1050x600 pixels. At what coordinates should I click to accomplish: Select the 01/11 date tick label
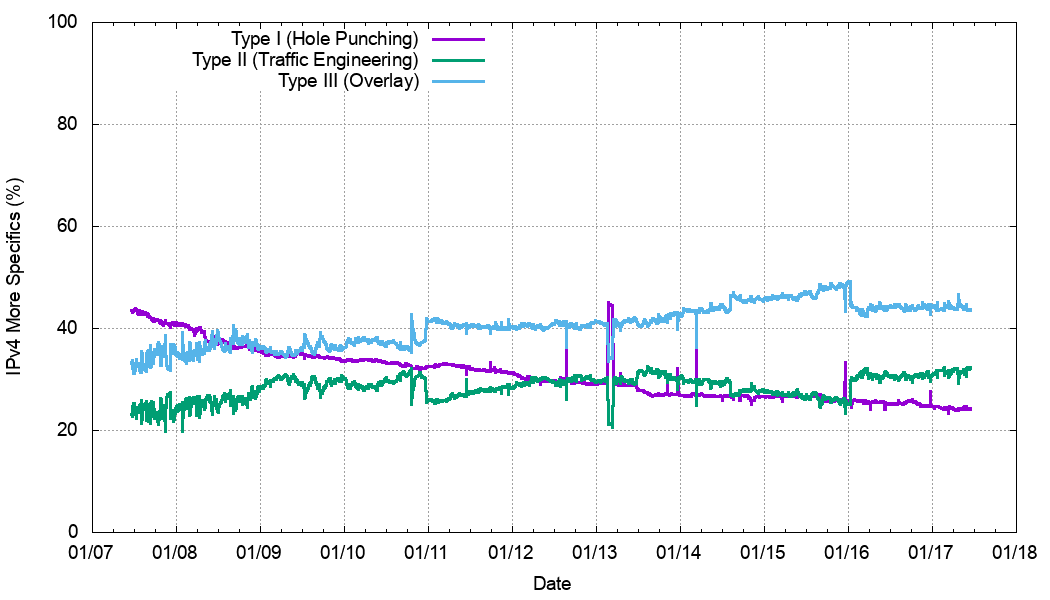coord(428,552)
